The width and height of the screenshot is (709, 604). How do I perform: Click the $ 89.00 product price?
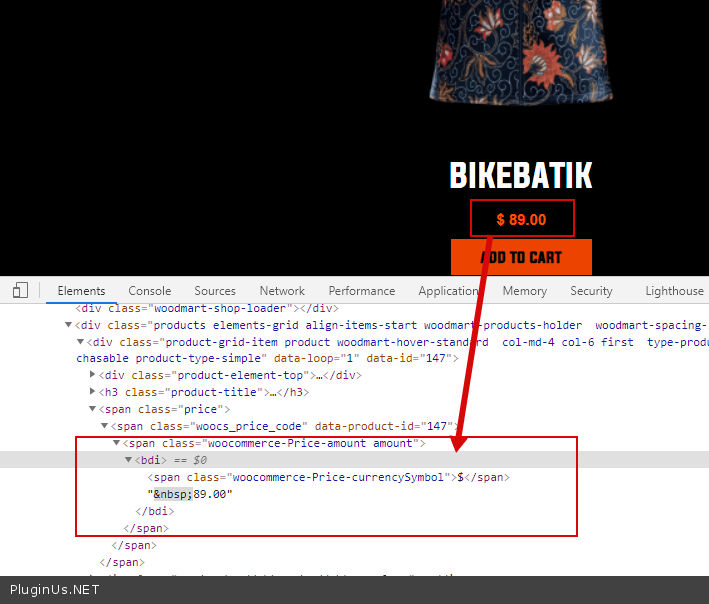pos(522,219)
